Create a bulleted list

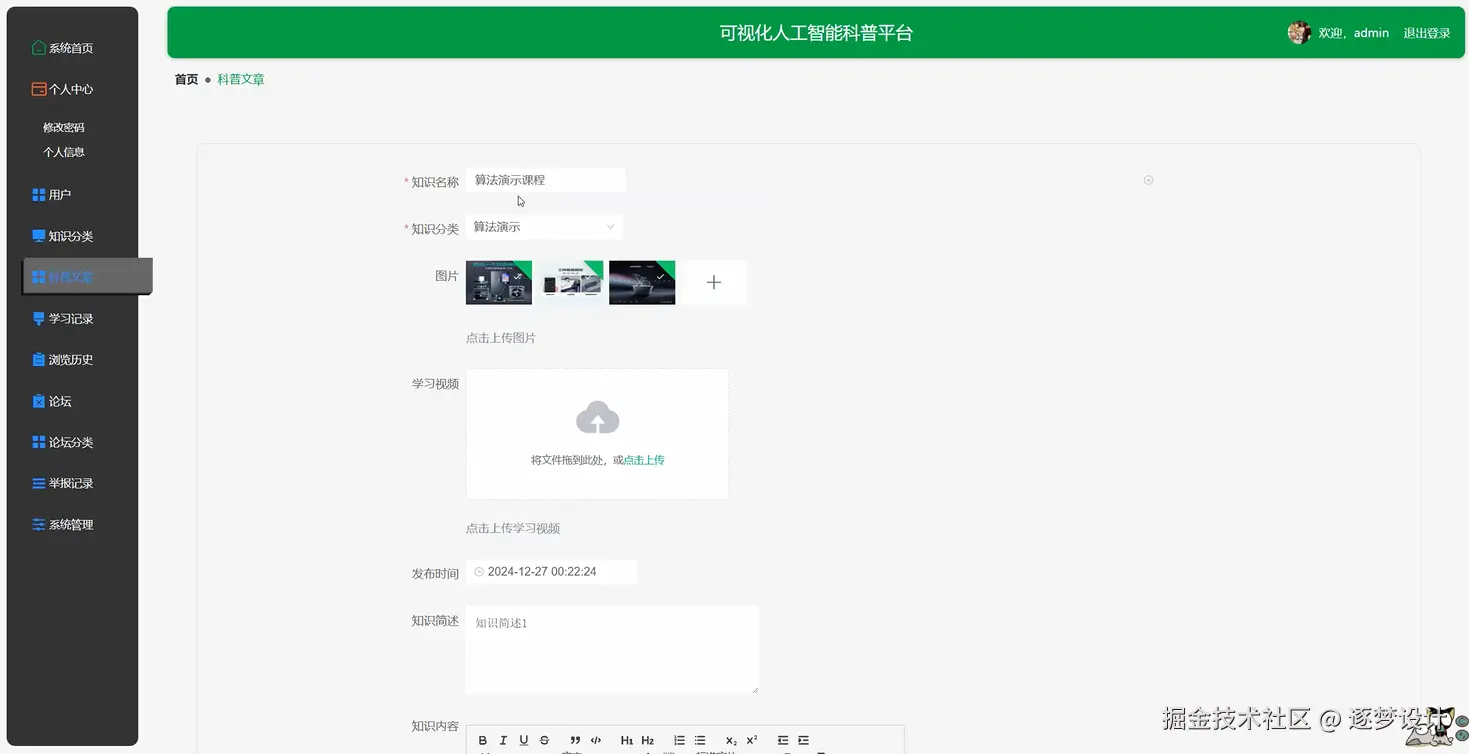[x=700, y=740]
